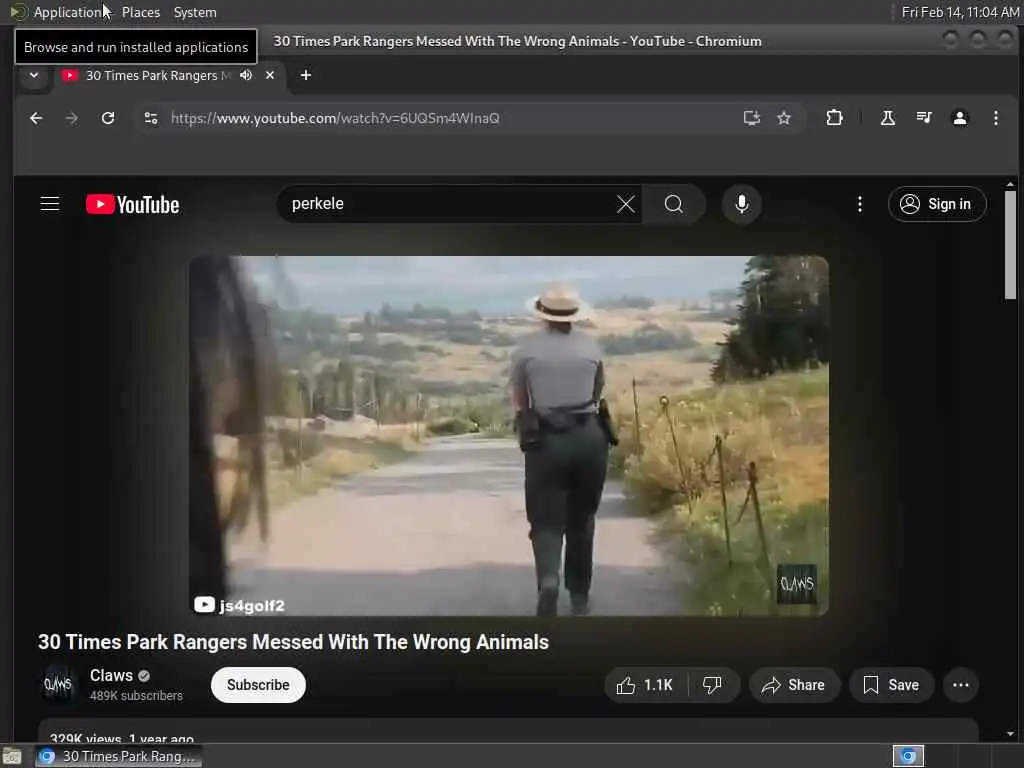Image resolution: width=1024 pixels, height=768 pixels.
Task: Click the clock showing Fri Feb 14
Action: 960,12
